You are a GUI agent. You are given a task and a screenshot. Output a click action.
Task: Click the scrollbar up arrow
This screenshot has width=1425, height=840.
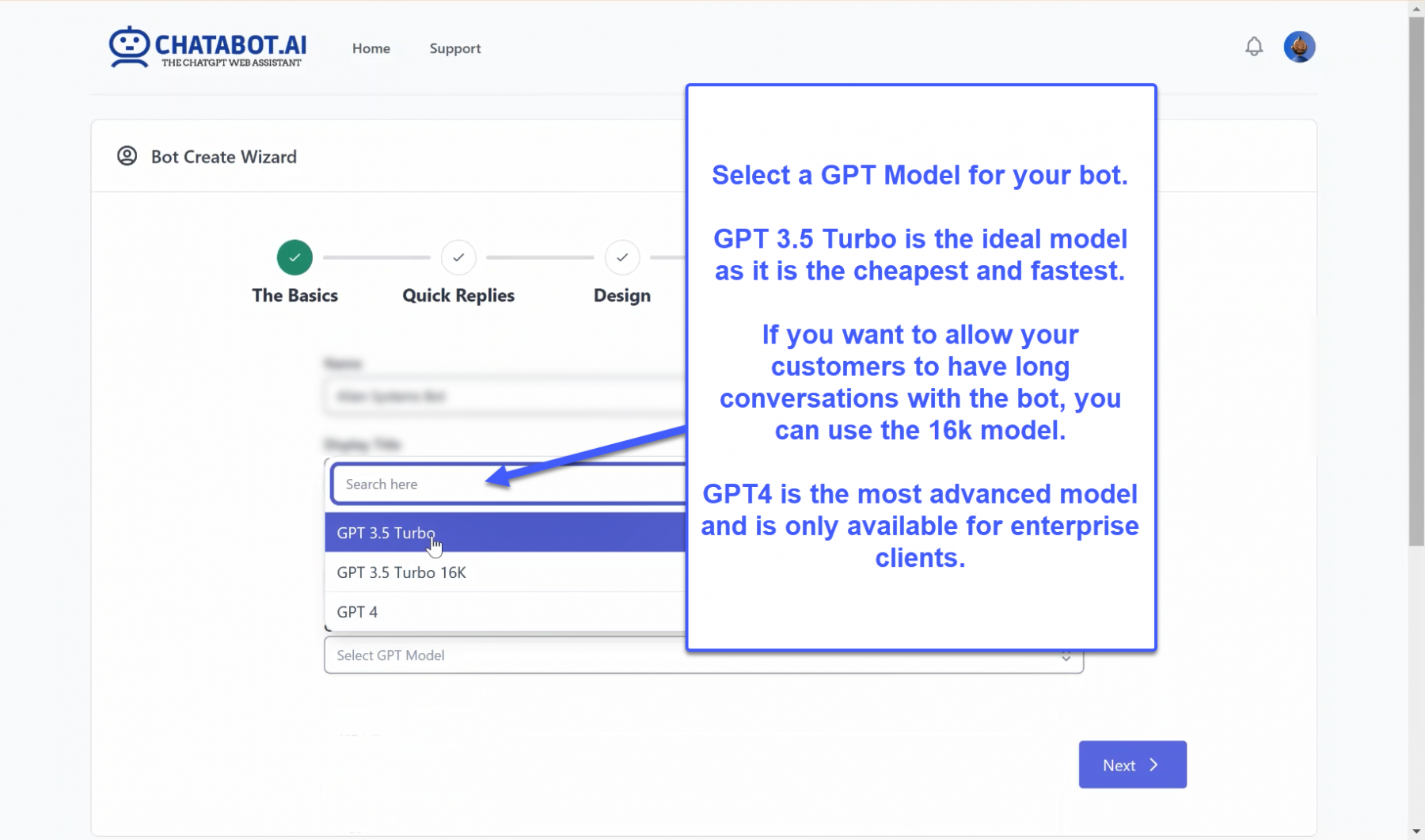pos(1416,9)
